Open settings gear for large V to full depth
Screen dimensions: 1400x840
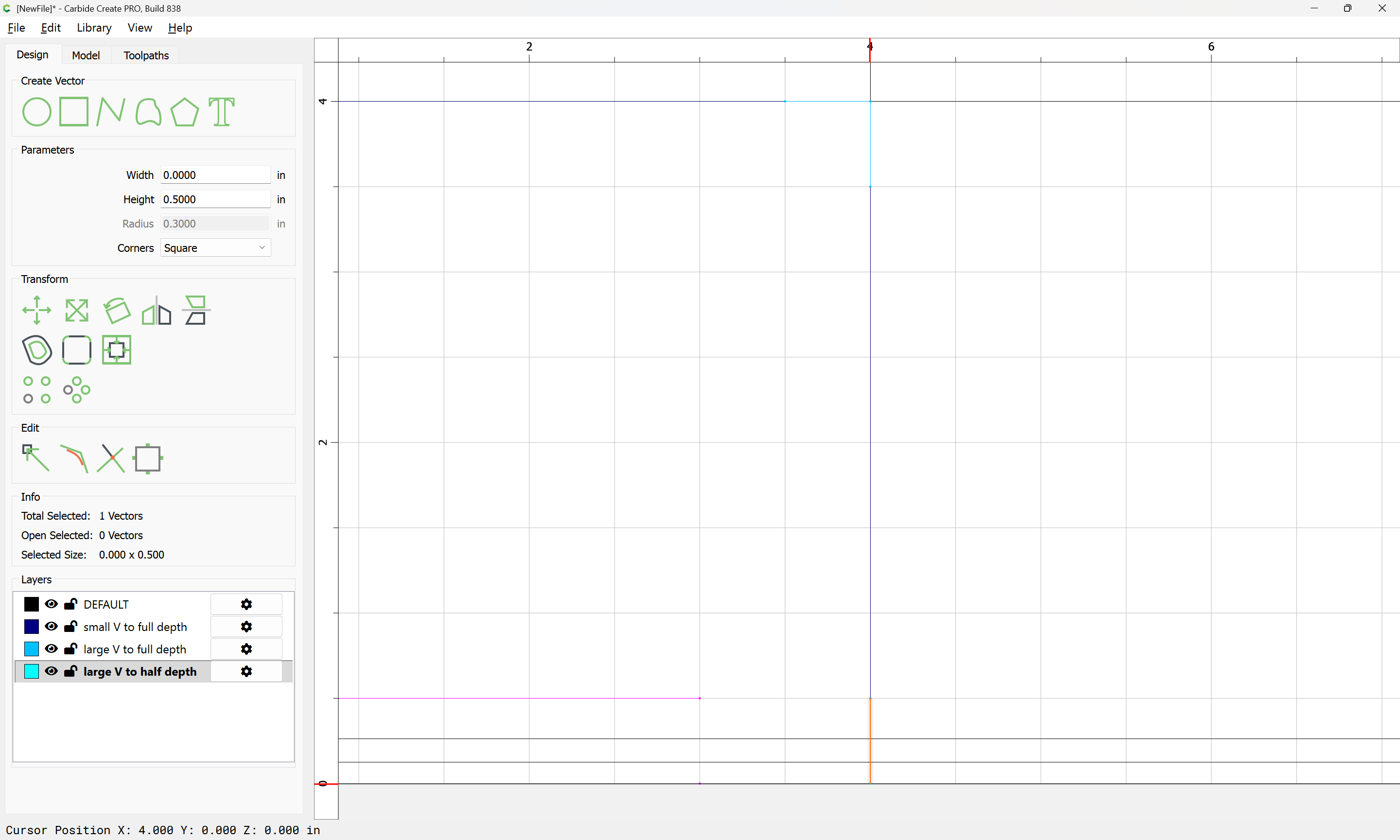pyautogui.click(x=246, y=649)
